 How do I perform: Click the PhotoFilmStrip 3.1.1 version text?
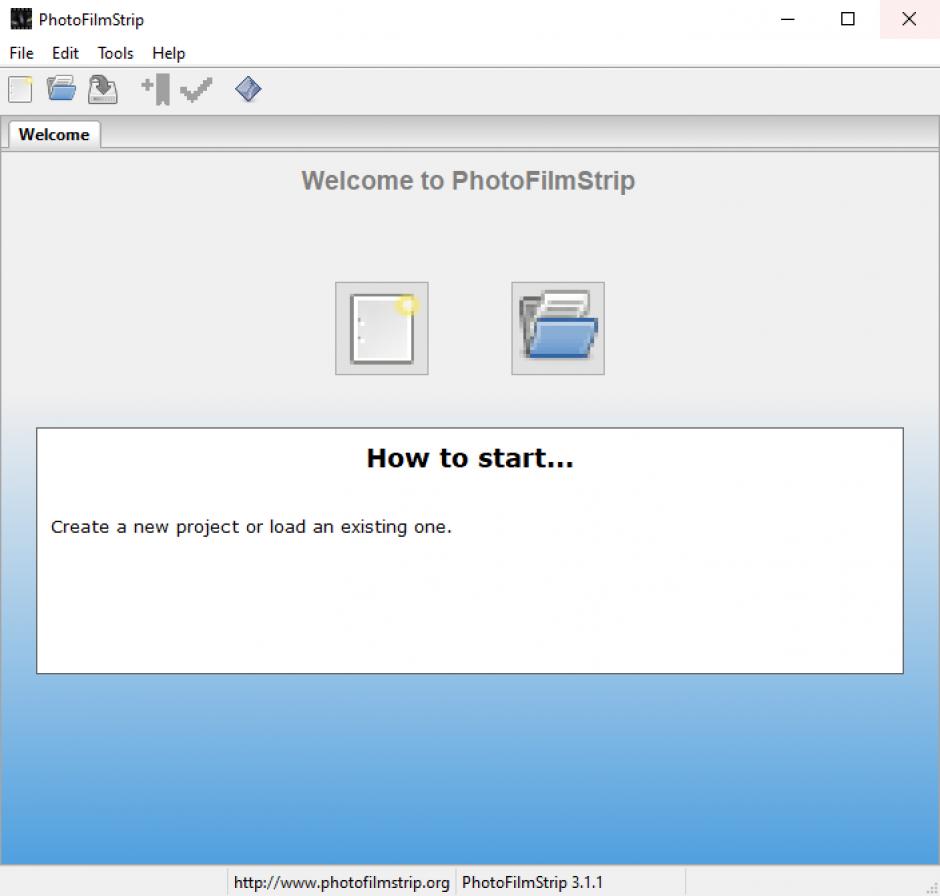[532, 882]
